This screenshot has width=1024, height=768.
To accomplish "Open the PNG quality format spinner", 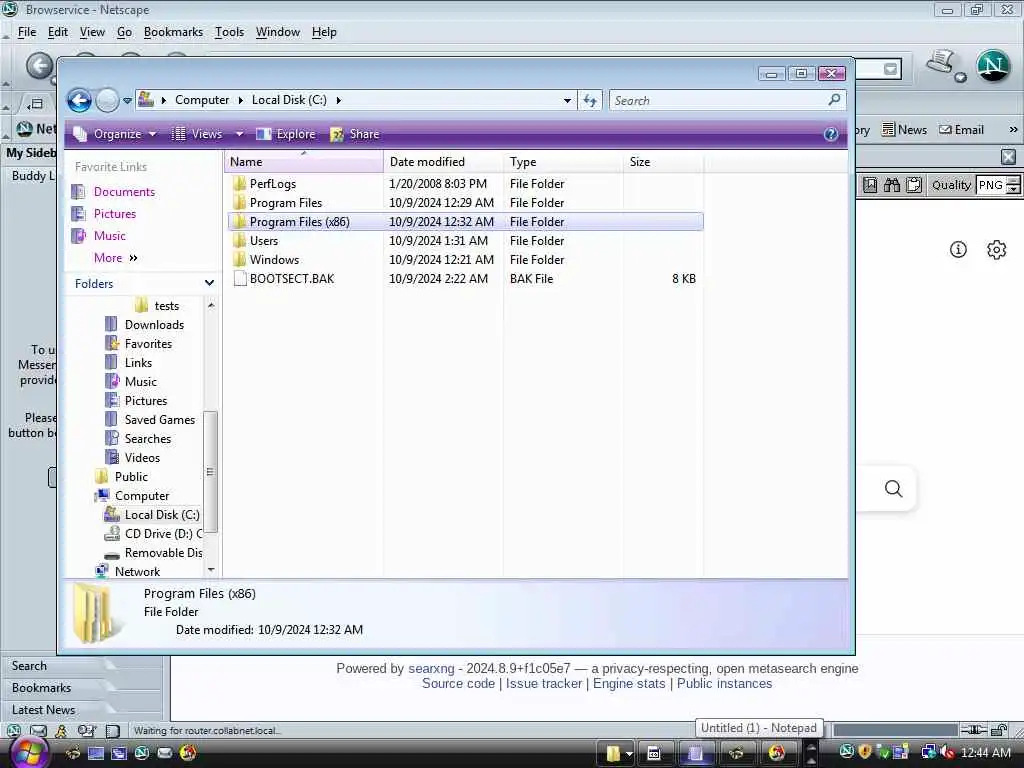I will click(x=1012, y=185).
